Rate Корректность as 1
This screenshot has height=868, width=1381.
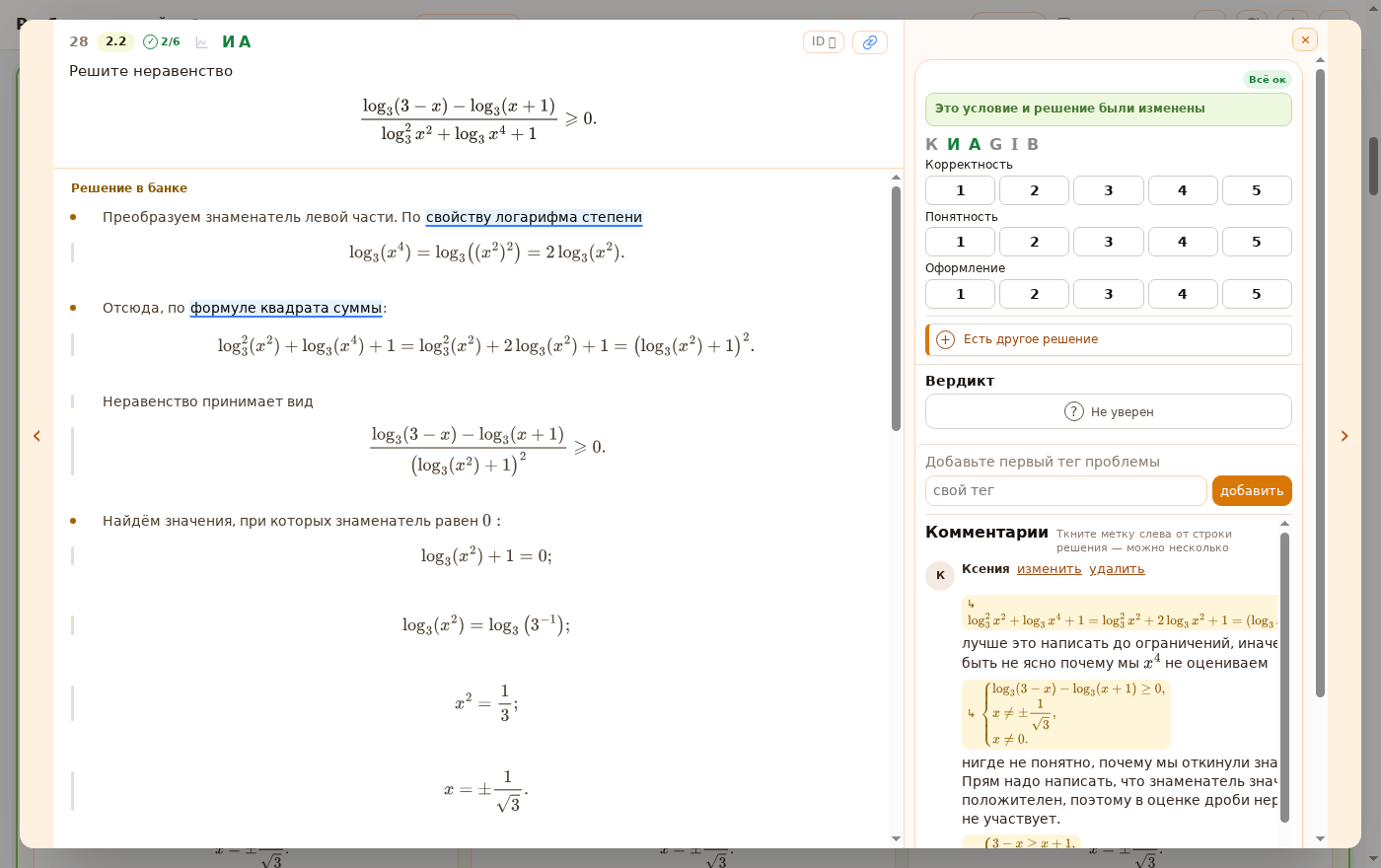pos(960,190)
